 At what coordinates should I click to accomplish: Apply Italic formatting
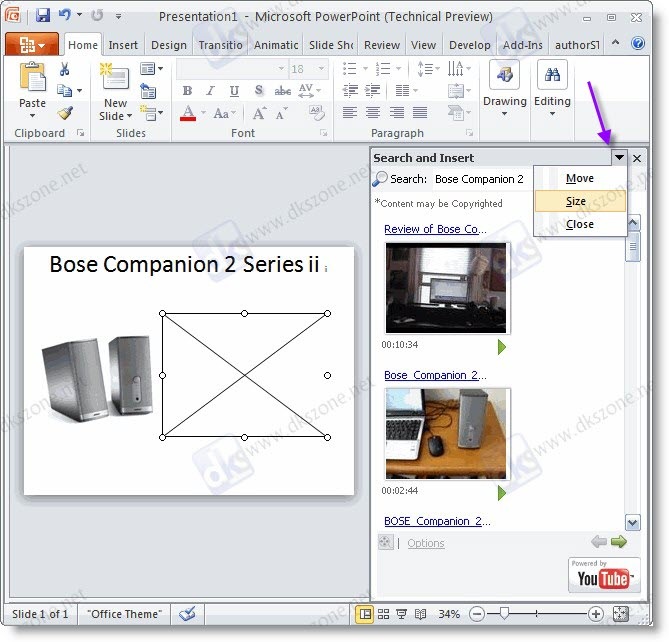211,90
